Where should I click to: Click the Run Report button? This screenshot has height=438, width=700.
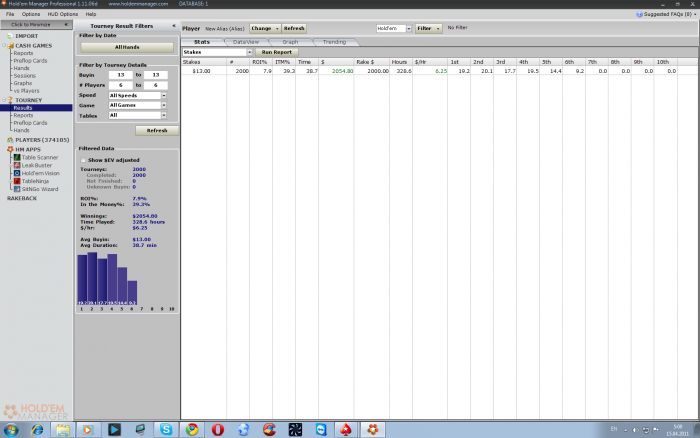click(x=276, y=52)
